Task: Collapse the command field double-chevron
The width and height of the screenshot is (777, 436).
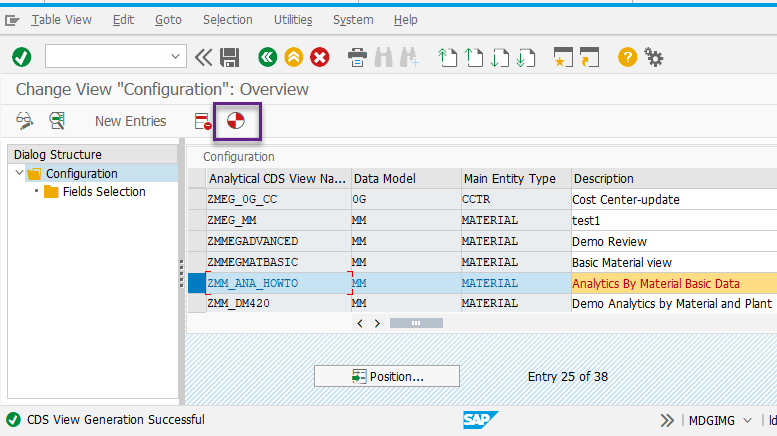Action: click(x=203, y=57)
